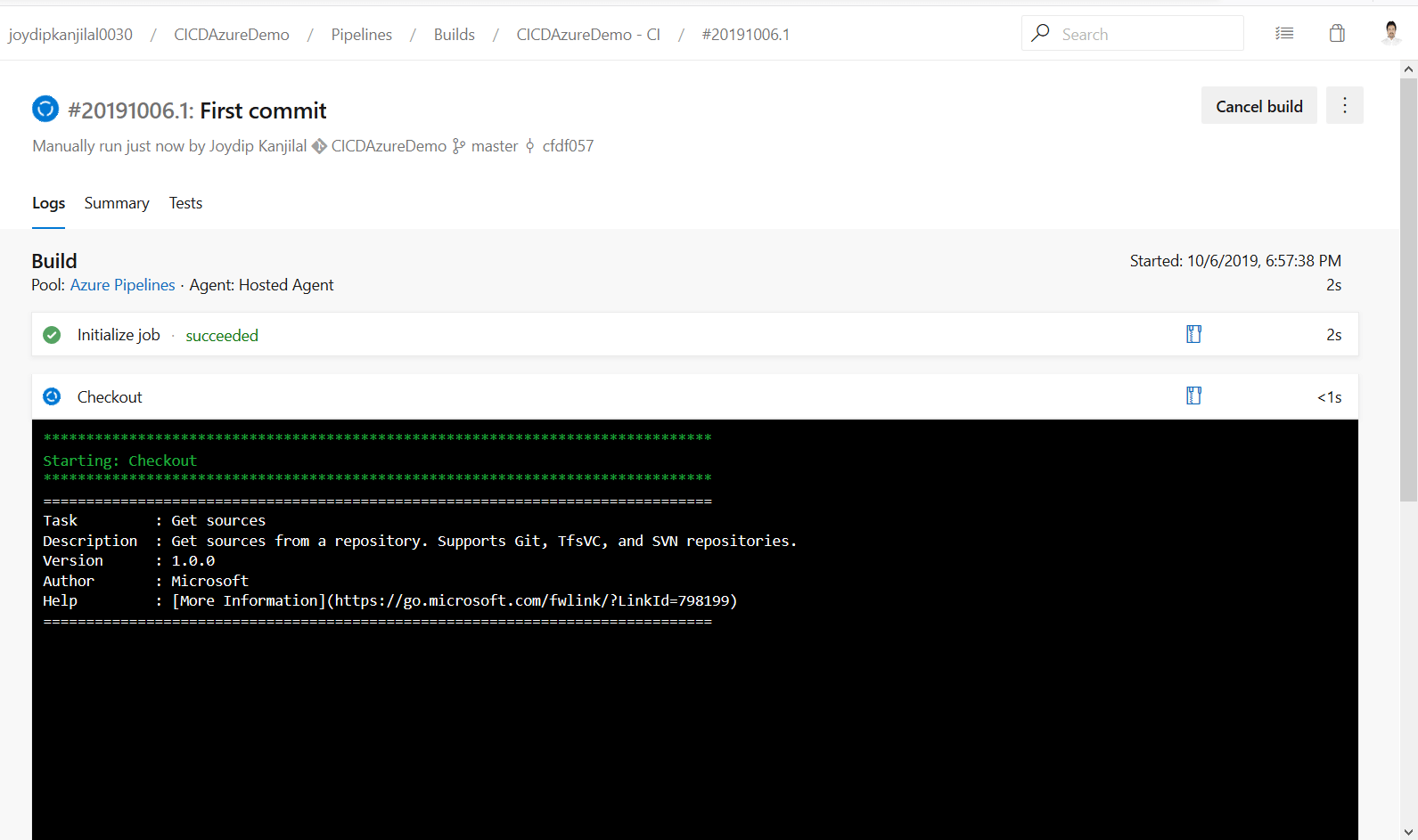Screen dimensions: 1418x840
Task: Select the Checkout step row
Action: [x=695, y=396]
